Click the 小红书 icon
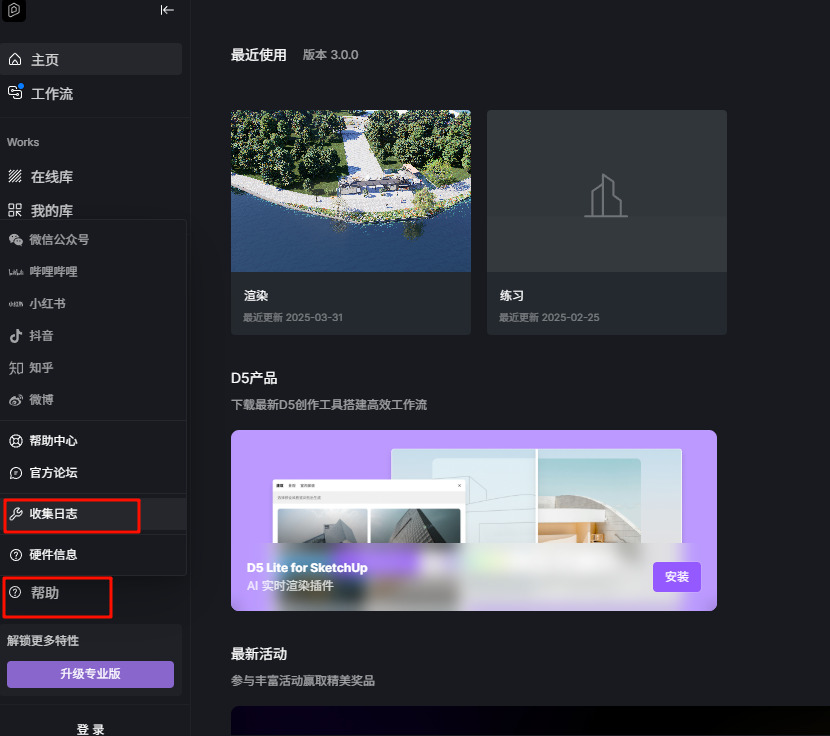 (x=16, y=304)
